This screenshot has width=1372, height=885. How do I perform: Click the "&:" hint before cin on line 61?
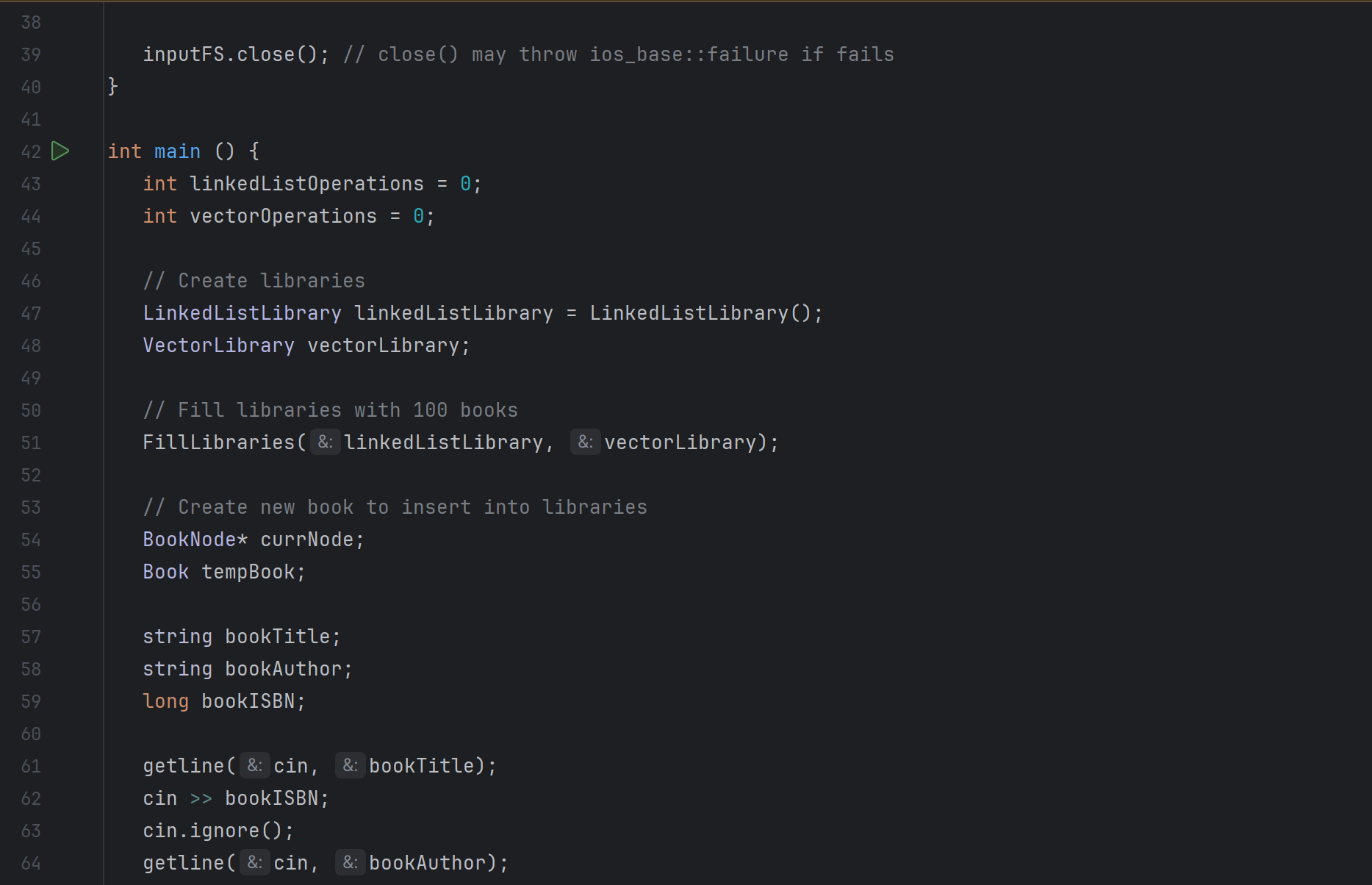coord(255,764)
